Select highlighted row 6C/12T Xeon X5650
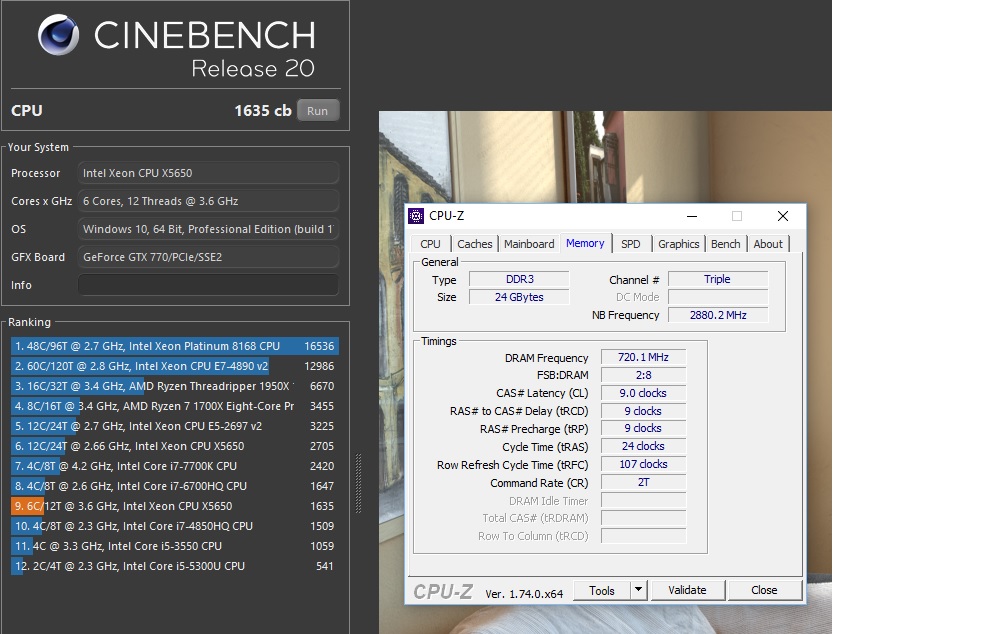Screen dimensions: 1008x634 (175, 506)
